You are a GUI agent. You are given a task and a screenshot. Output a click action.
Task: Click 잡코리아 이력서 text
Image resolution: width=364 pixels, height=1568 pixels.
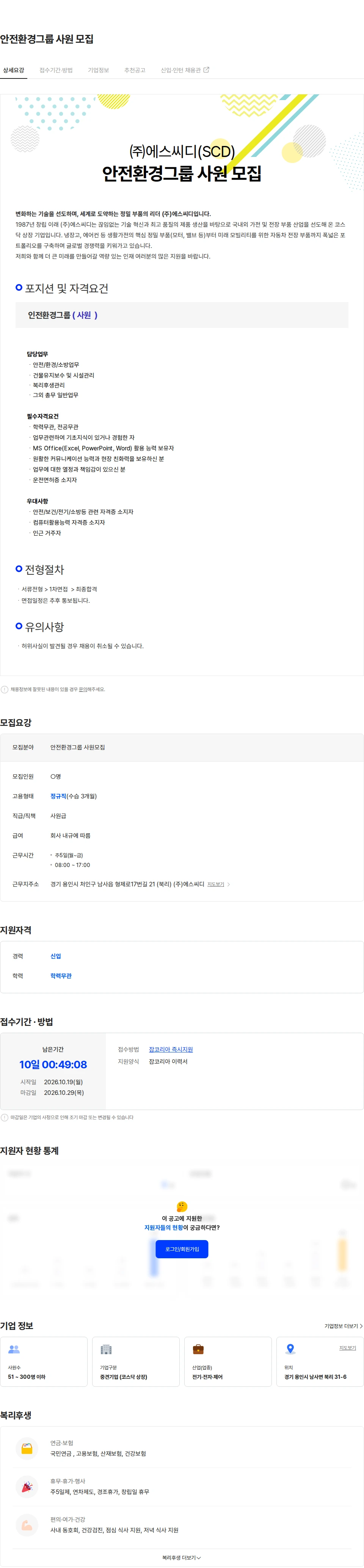168,1061
